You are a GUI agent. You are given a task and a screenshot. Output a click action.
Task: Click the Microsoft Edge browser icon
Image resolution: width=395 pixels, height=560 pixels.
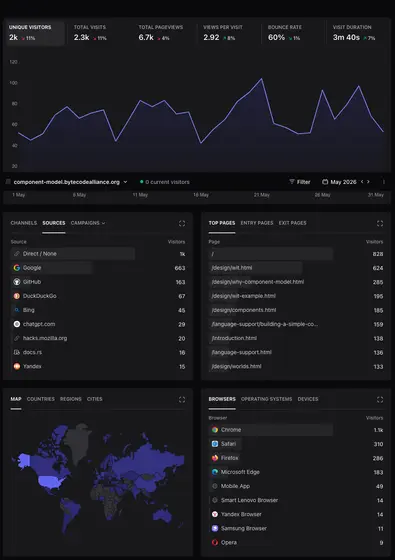[x=215, y=472]
